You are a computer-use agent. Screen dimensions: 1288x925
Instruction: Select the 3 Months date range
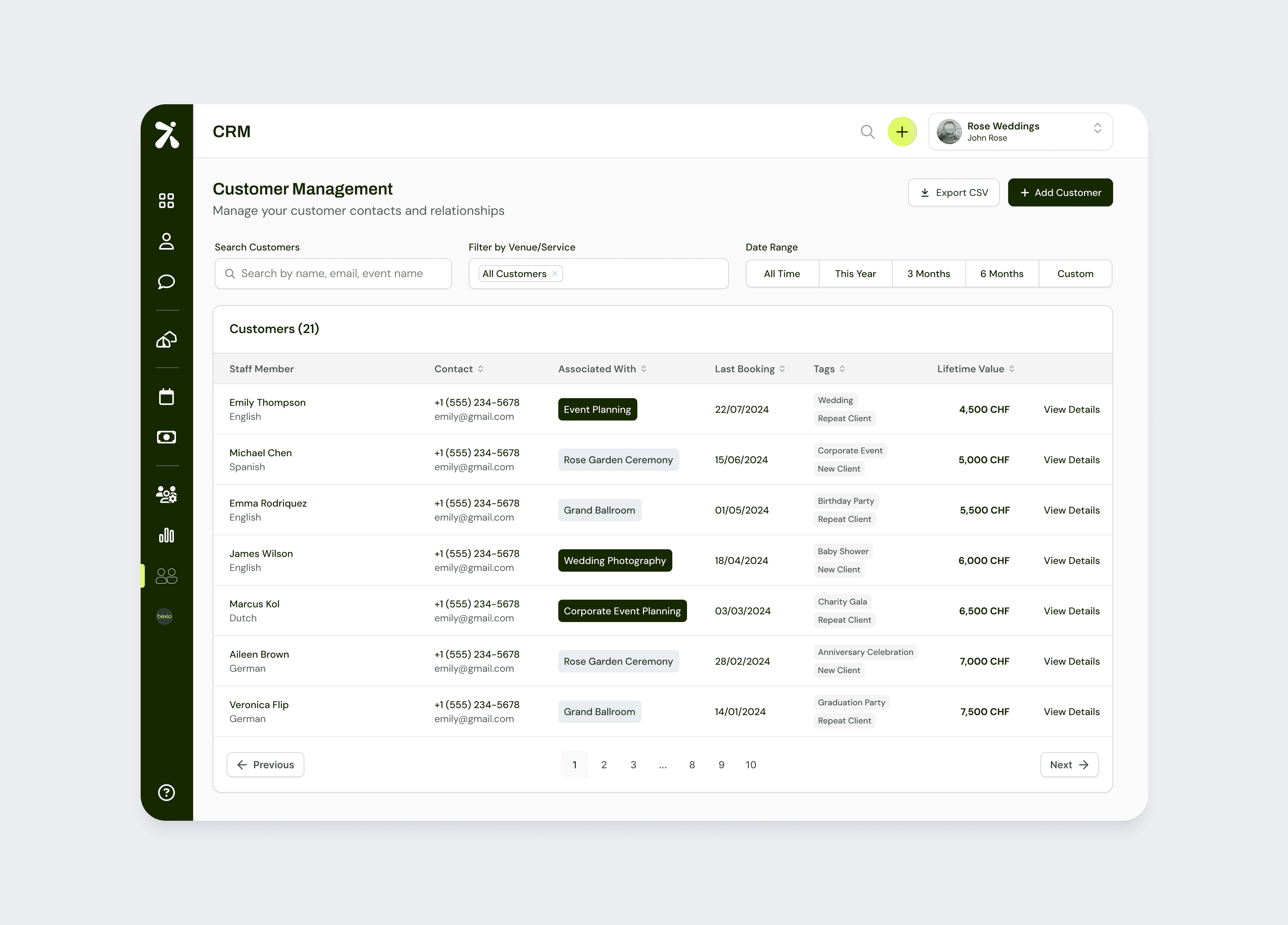[928, 274]
